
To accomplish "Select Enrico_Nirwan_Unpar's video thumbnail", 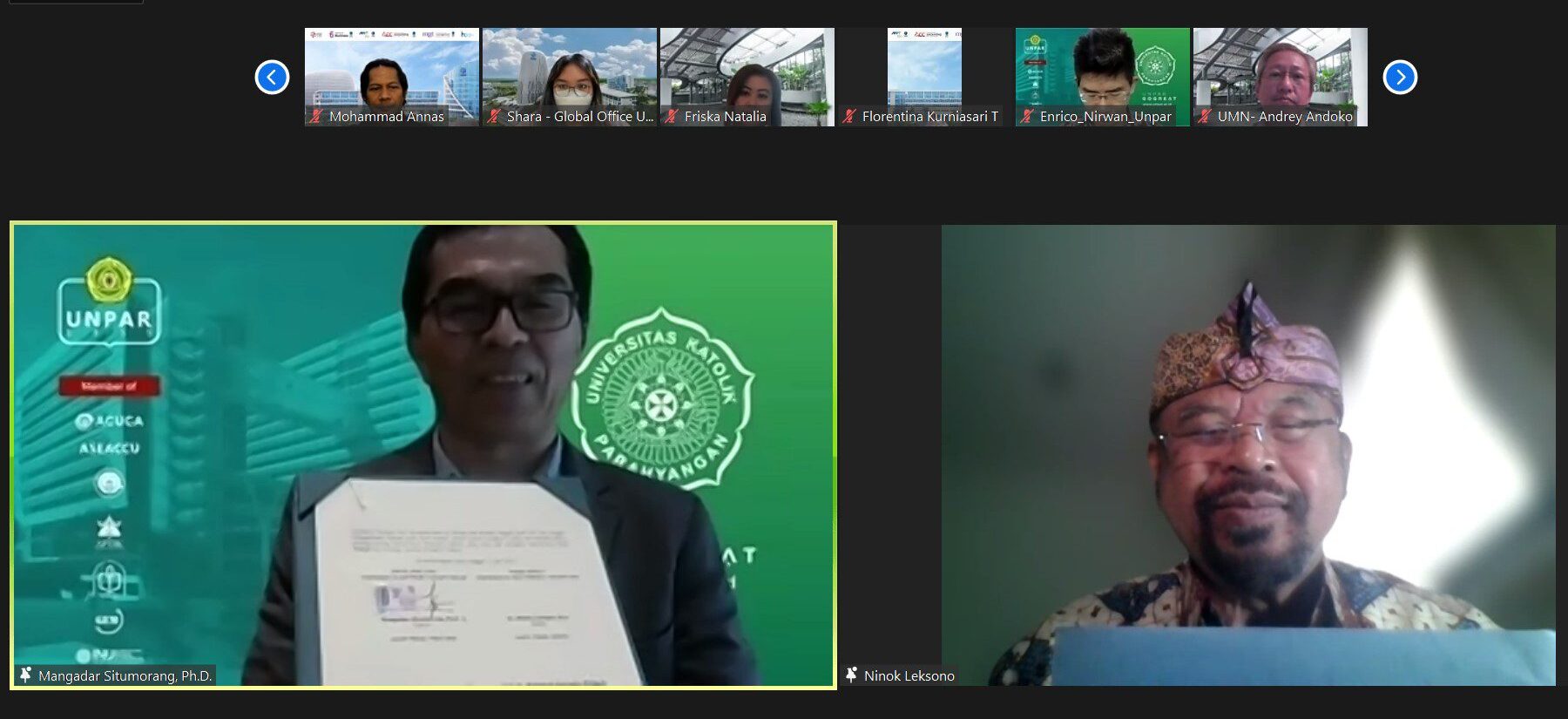I will click(1102, 70).
